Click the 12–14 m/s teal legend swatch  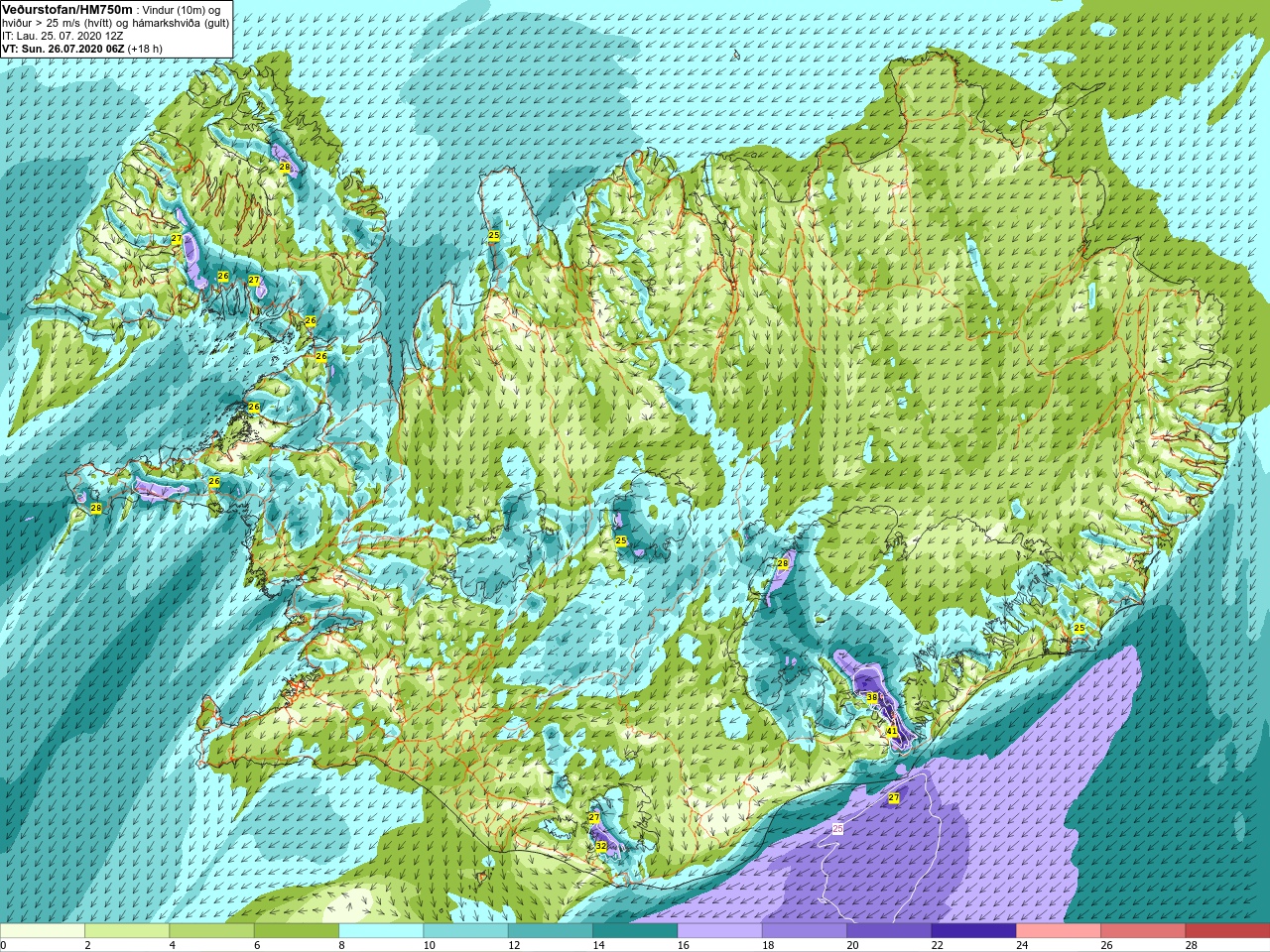click(x=551, y=931)
